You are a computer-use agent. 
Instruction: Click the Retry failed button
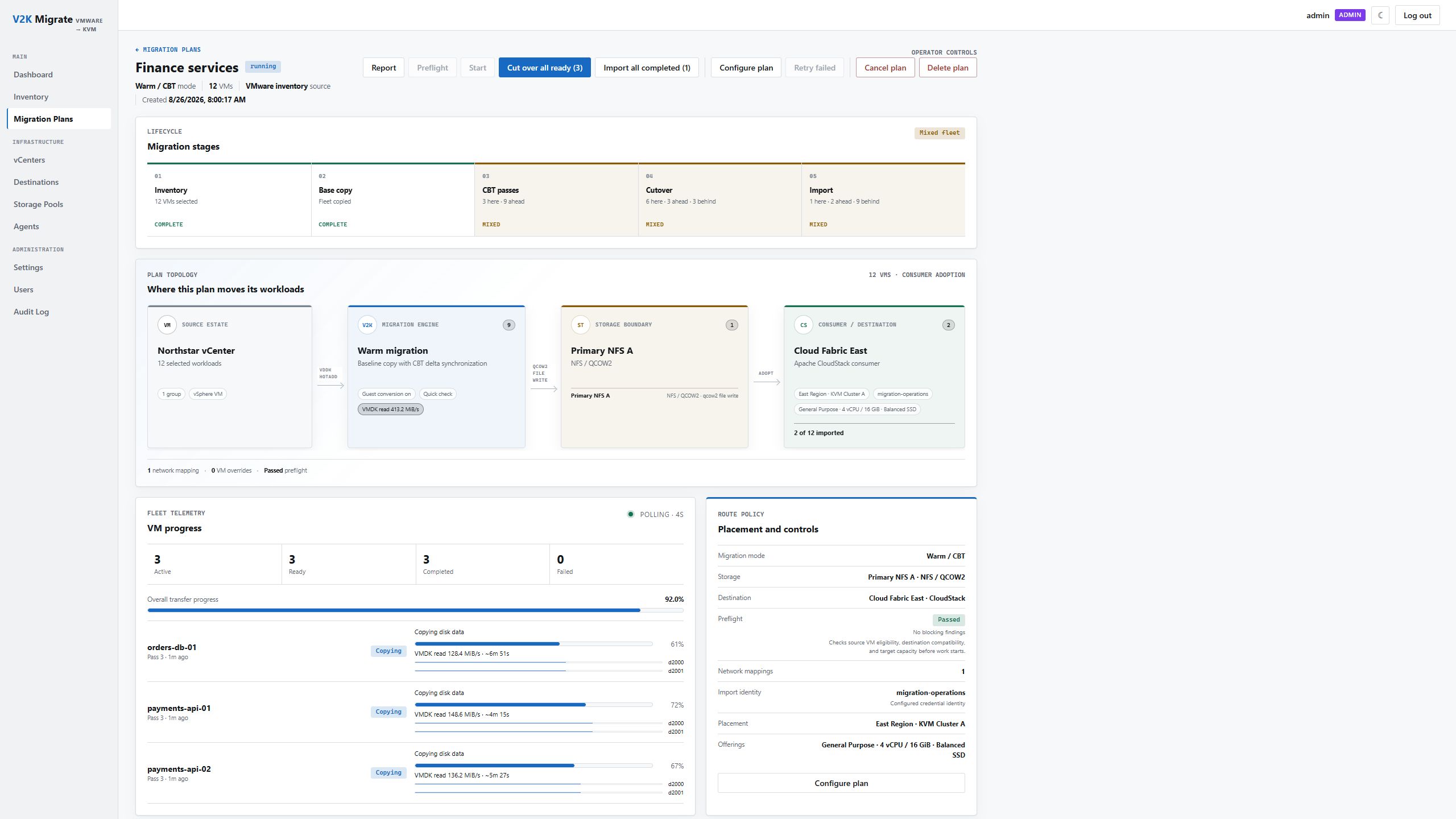point(814,68)
